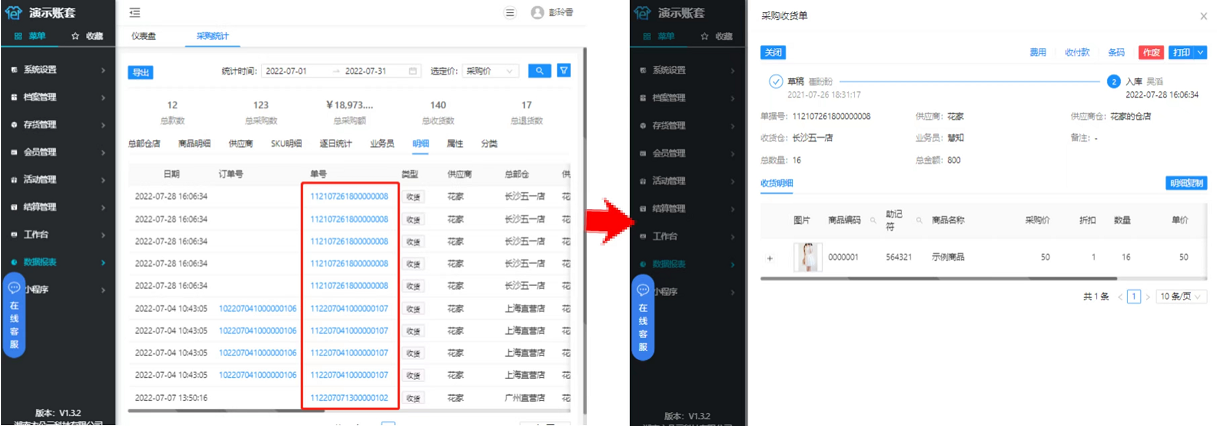Click the blue search icon button beside 采购价
The image size is (1217, 426).
539,71
